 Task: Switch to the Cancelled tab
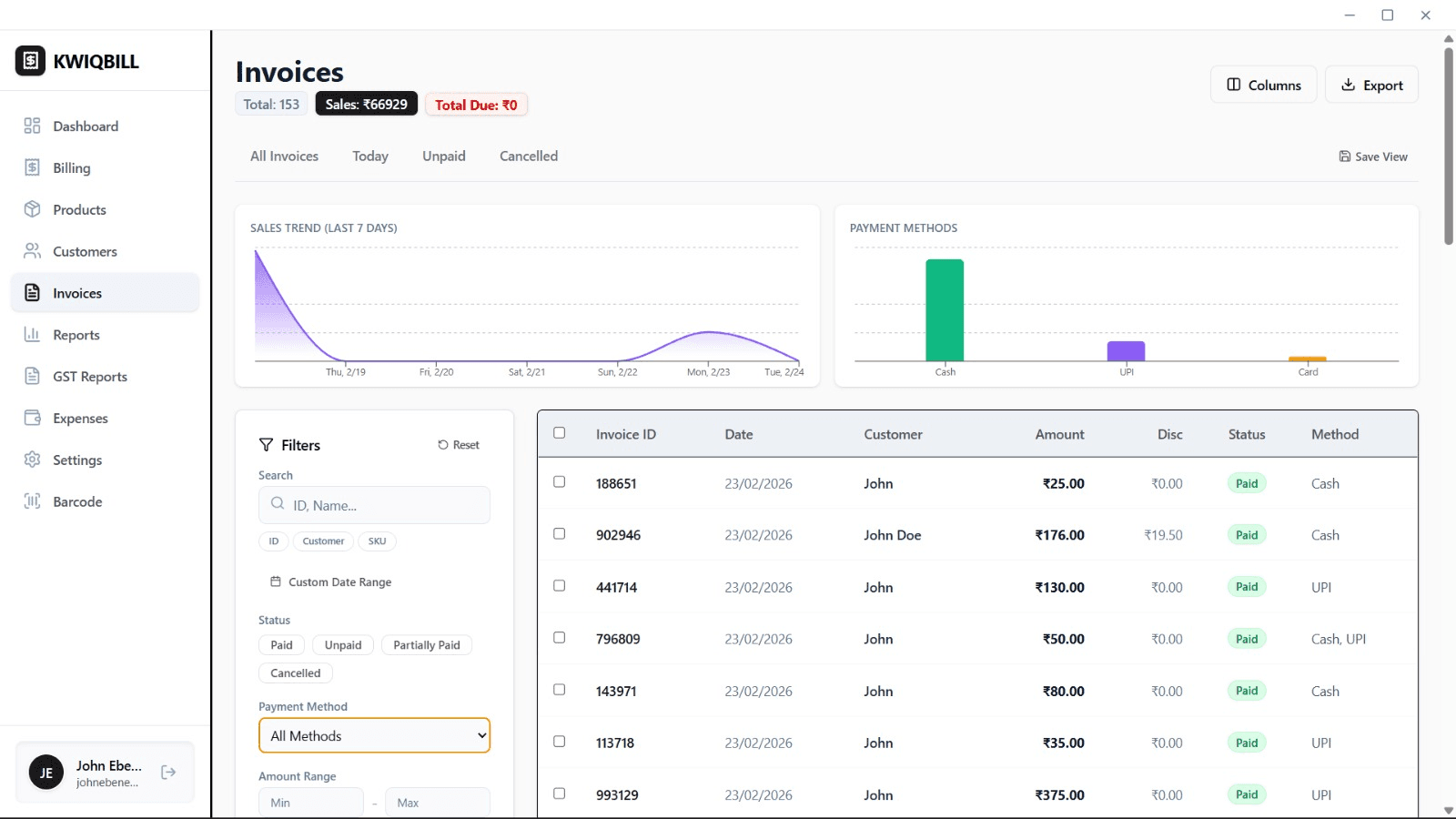click(x=528, y=157)
